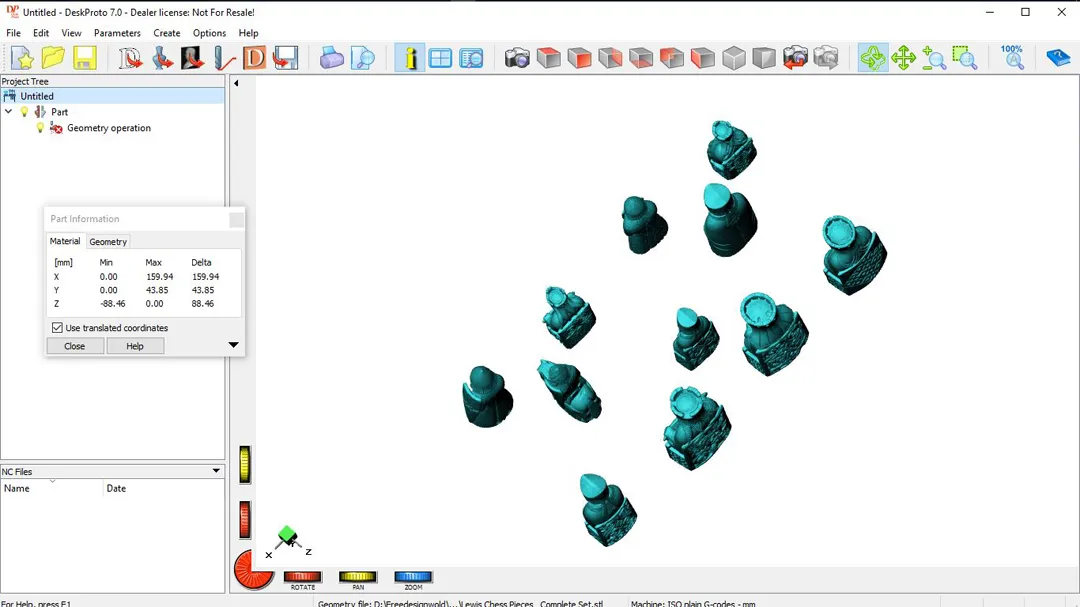1080x607 pixels.
Task: Click the horizontal yellow PAN thumbwheel
Action: (x=357, y=577)
